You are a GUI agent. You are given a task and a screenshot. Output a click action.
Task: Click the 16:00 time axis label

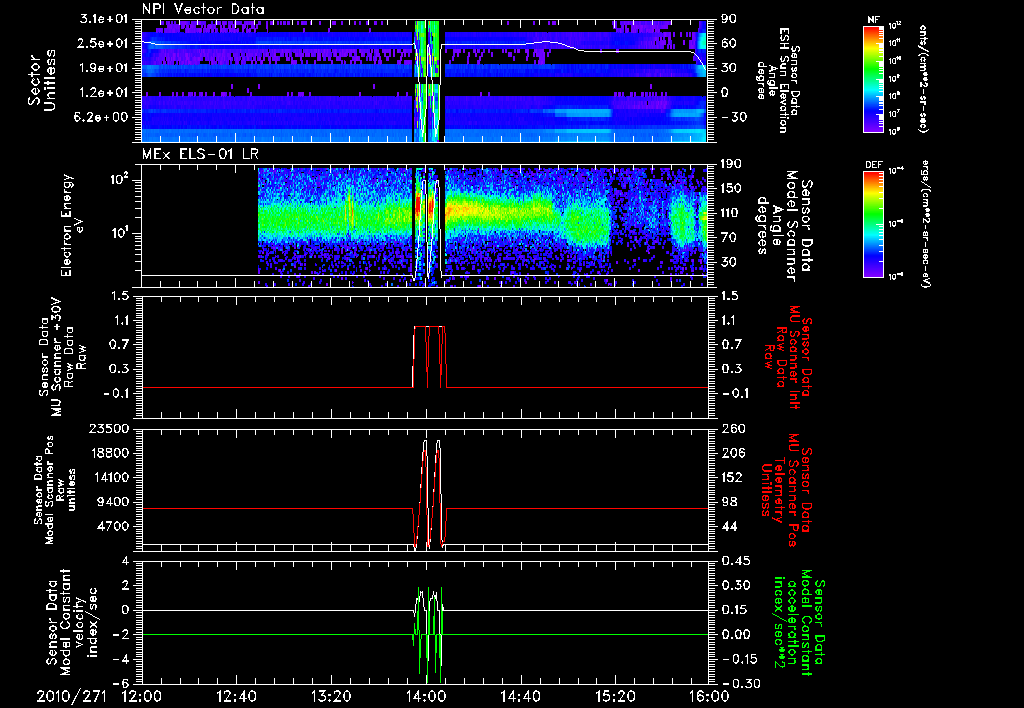709,696
